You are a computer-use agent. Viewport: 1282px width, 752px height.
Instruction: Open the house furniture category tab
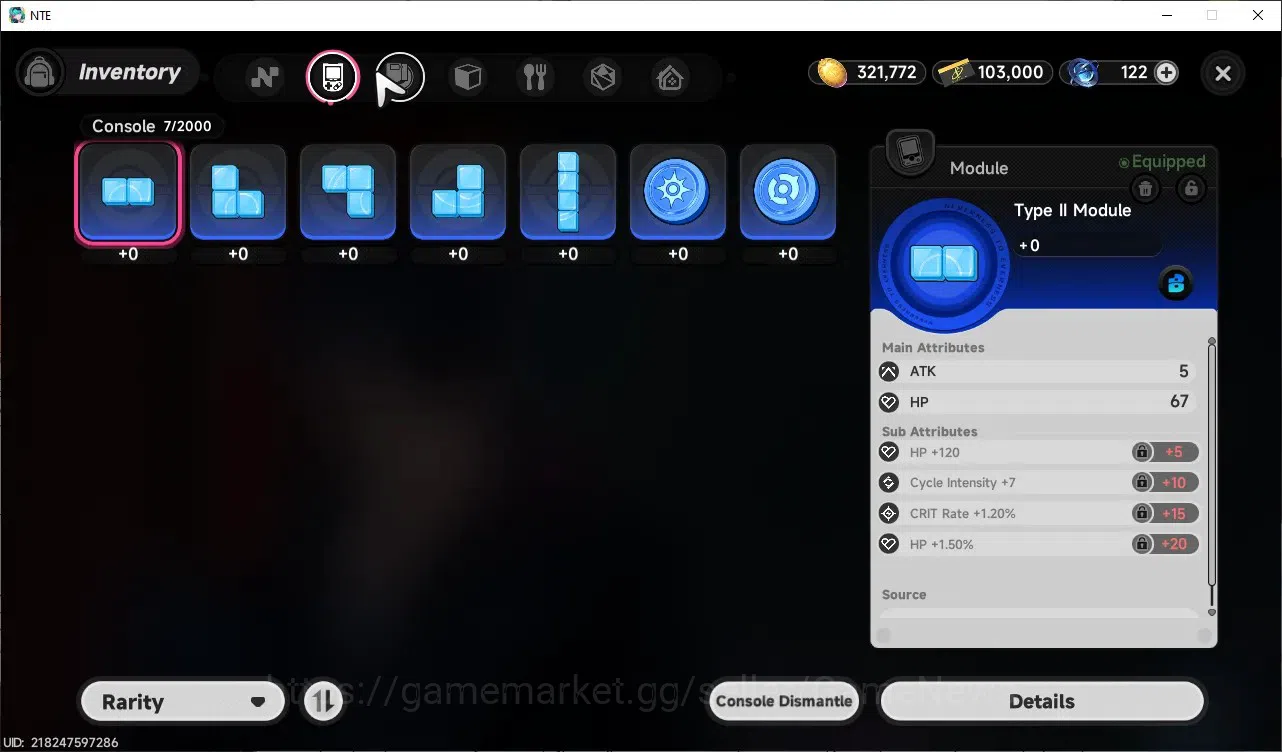click(670, 76)
